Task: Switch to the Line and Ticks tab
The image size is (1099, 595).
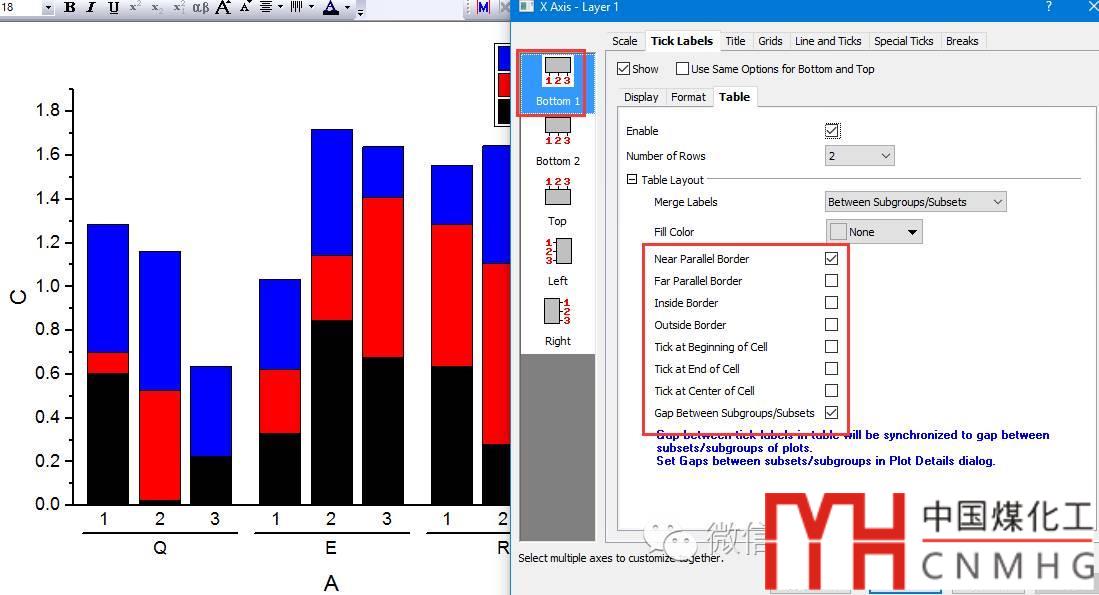Action: pyautogui.click(x=827, y=41)
